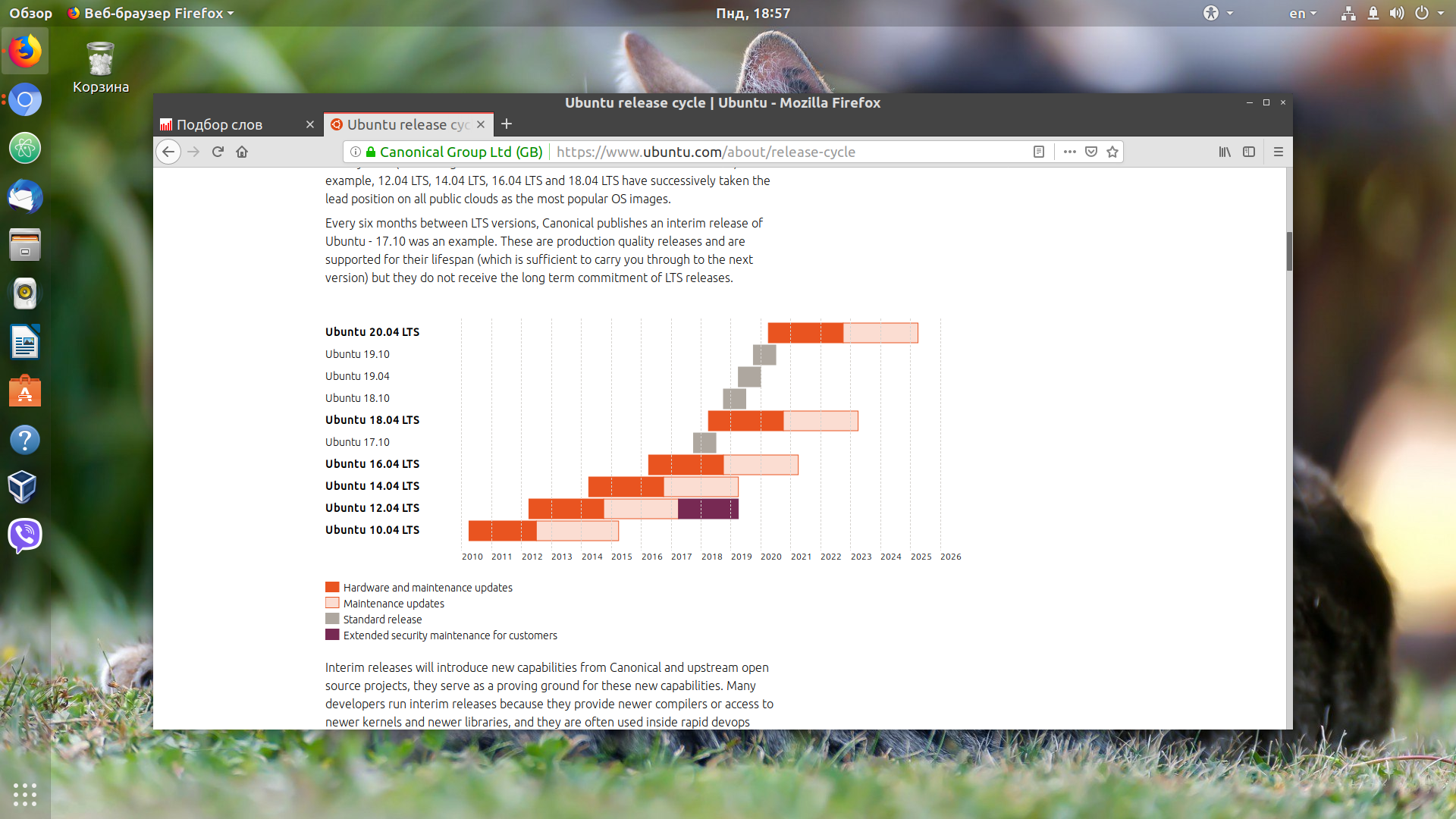Viewport: 1456px width, 819px height.
Task: Click the Ubuntu 20.04 LTS chart label
Action: pyautogui.click(x=372, y=332)
